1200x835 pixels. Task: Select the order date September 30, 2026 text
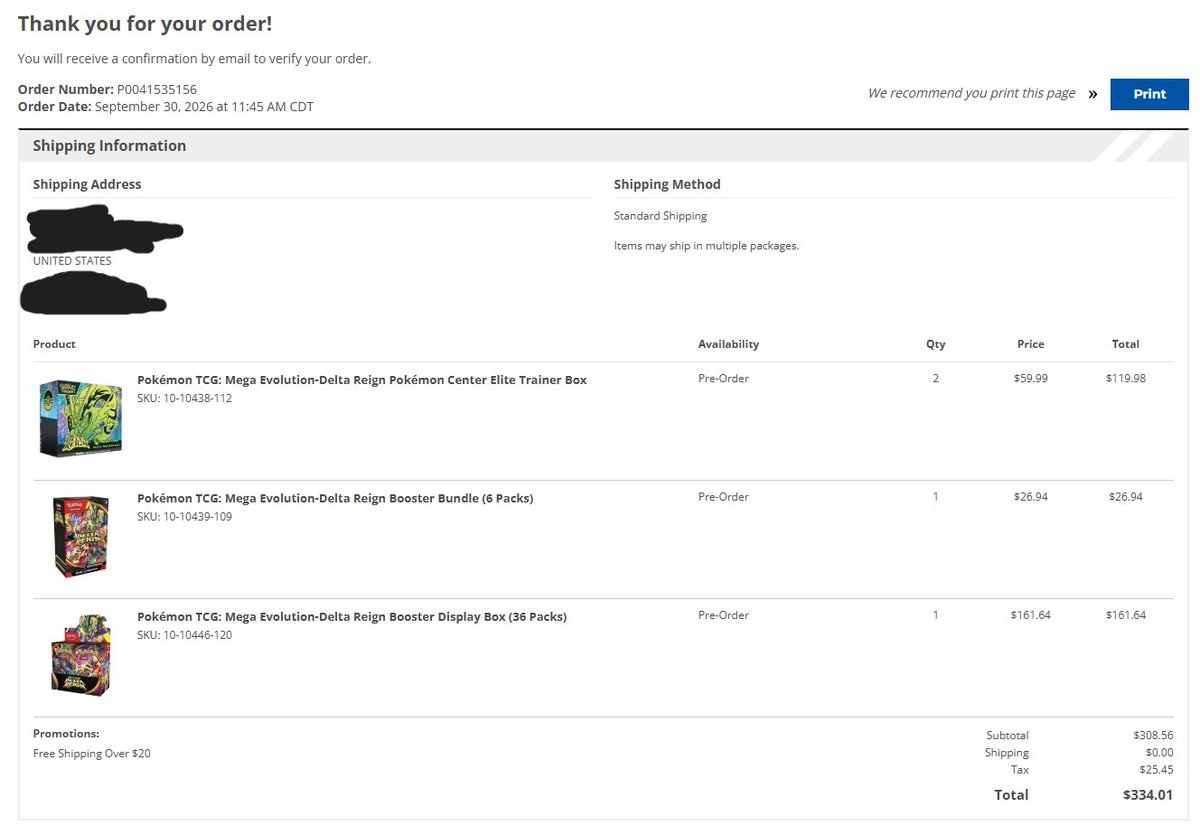[204, 107]
